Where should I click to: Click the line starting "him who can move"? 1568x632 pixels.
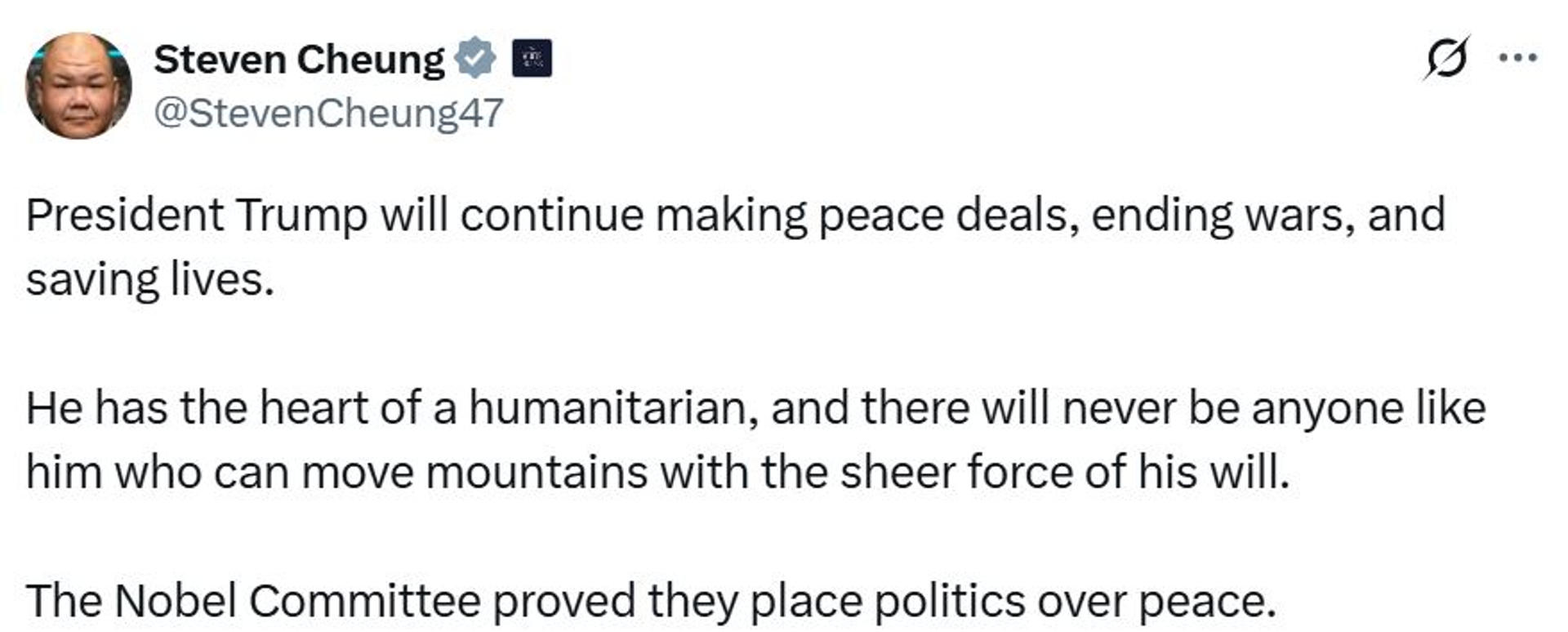pos(657,472)
